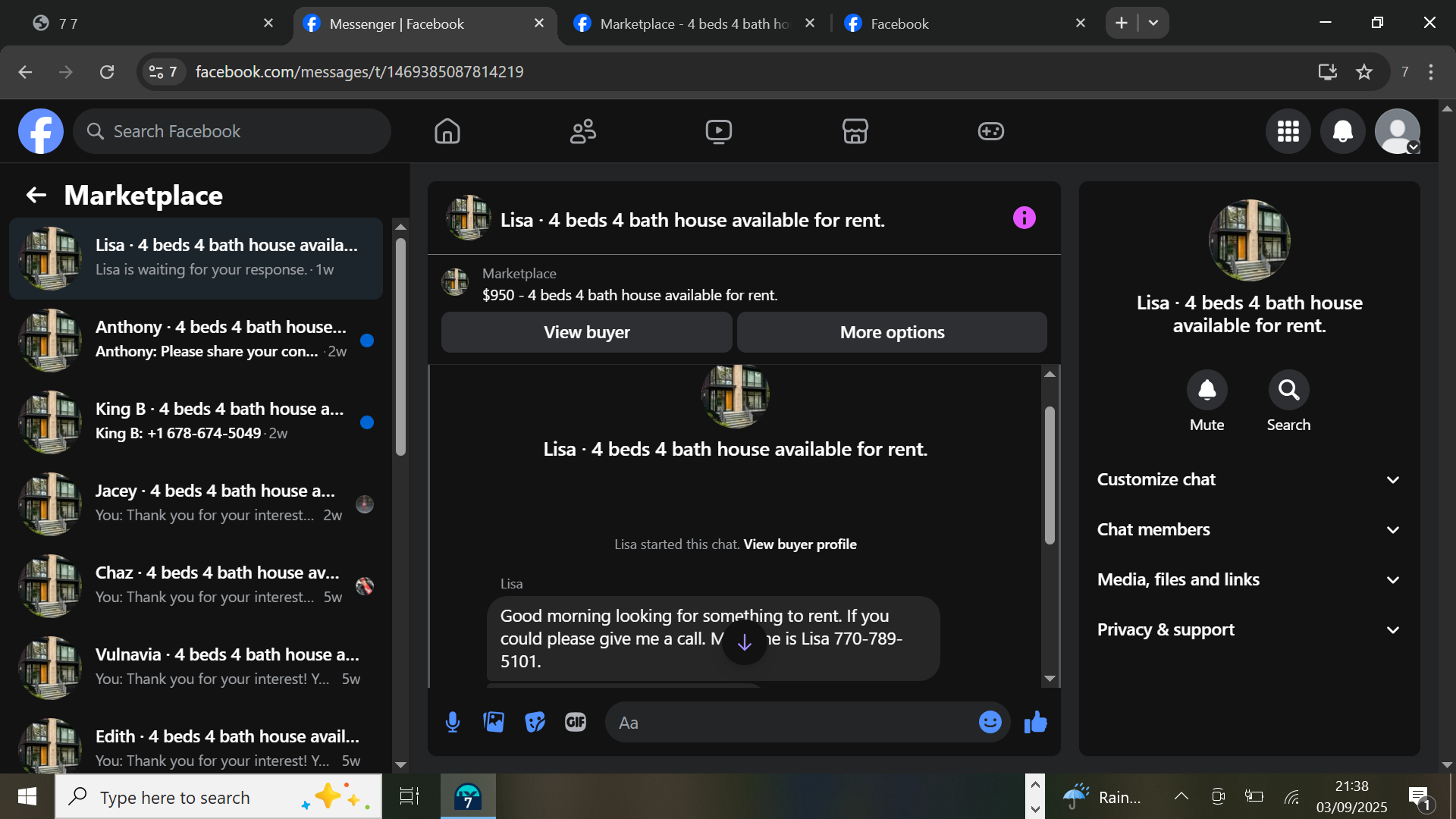
Task: Attach a photo with the image icon
Action: tap(494, 722)
